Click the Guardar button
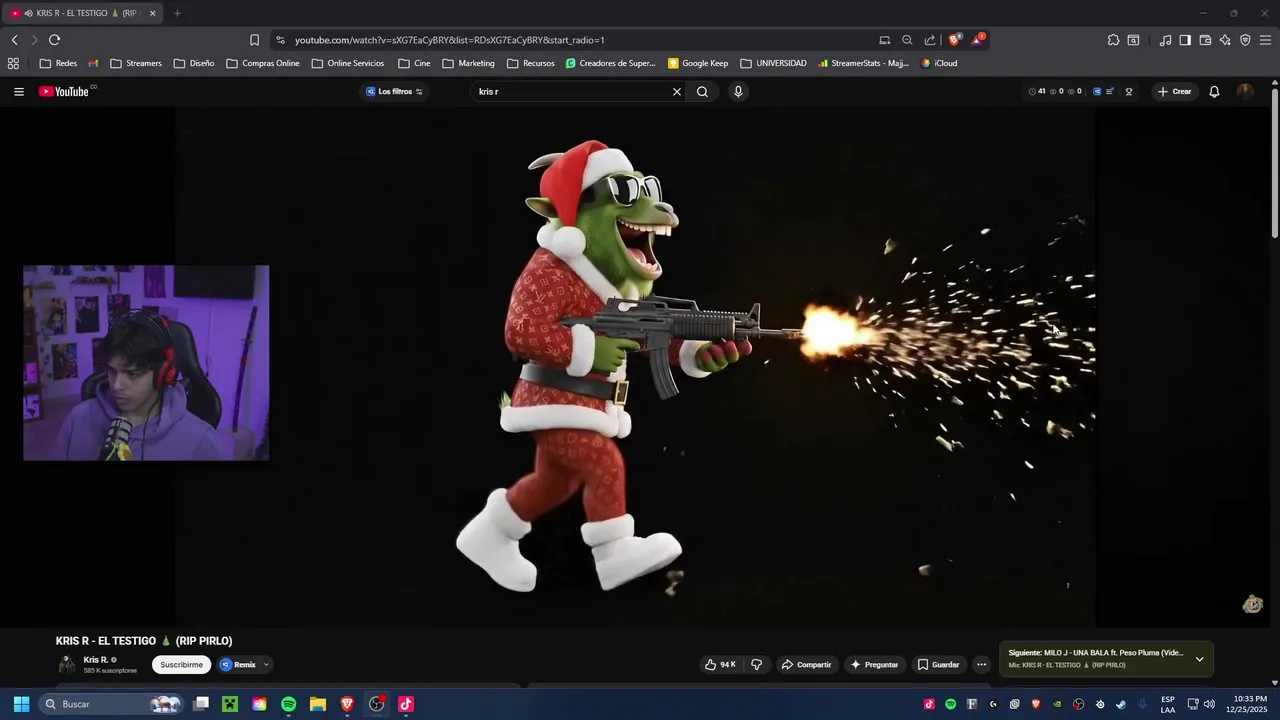 point(938,664)
